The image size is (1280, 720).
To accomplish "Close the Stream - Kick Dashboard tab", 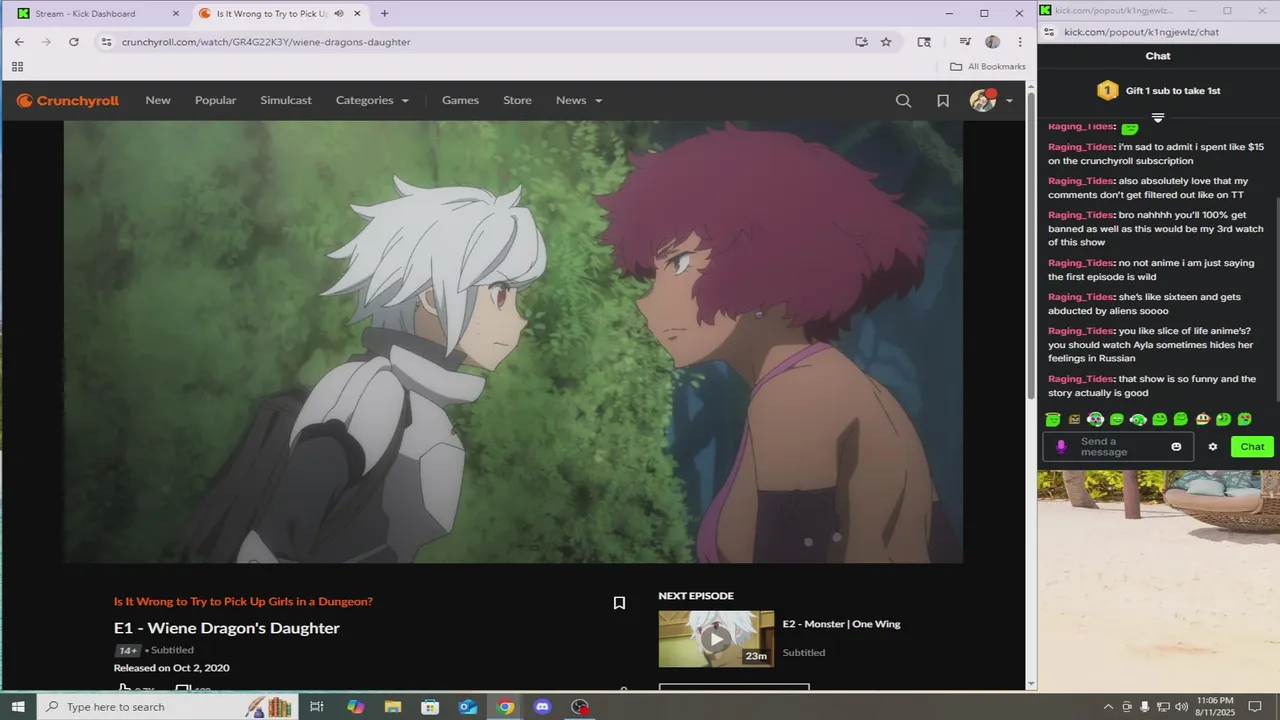I will 176,14.
